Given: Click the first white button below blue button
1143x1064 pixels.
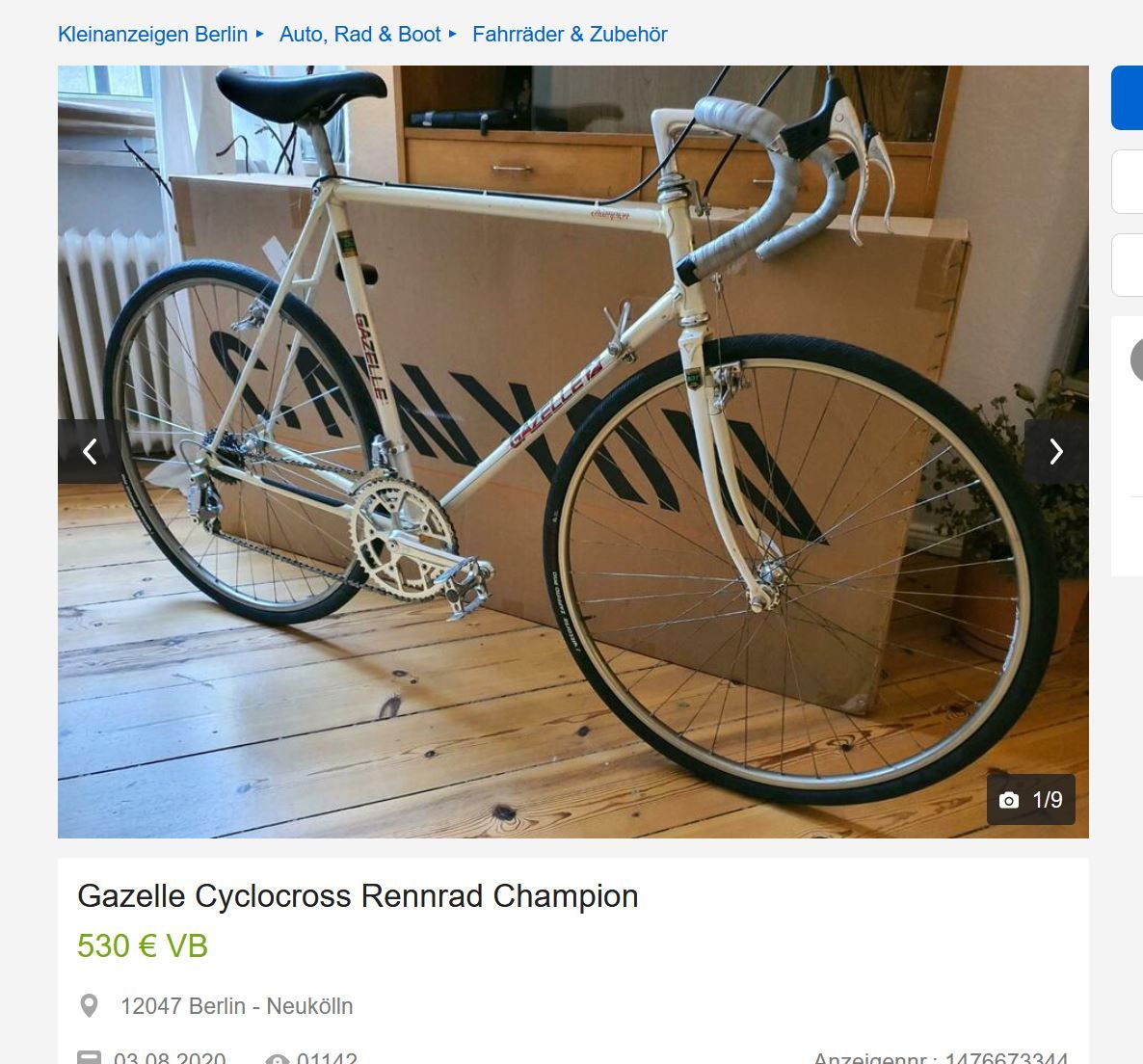Looking at the screenshot, I should [x=1127, y=181].
